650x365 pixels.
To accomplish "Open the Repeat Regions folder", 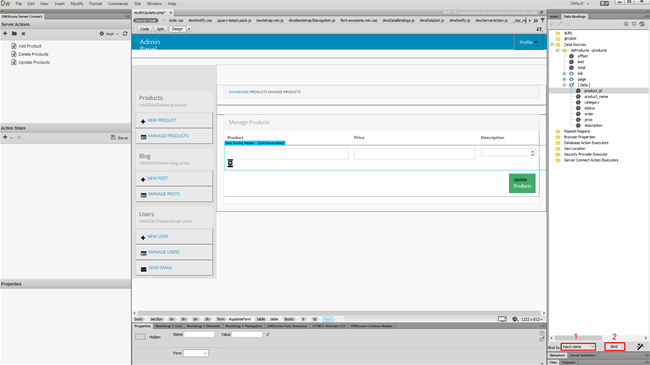I will point(577,131).
